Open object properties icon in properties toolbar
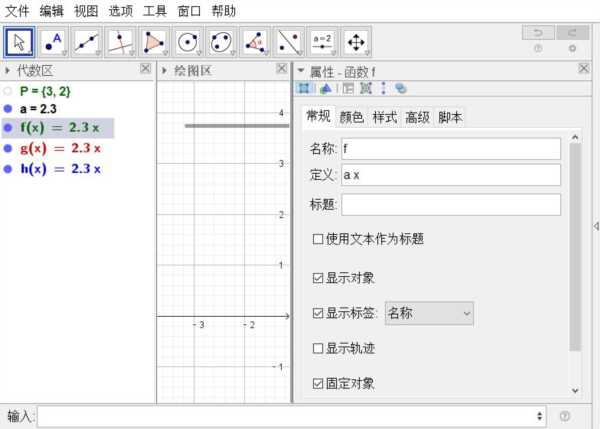The height and width of the screenshot is (429, 600). 304,88
